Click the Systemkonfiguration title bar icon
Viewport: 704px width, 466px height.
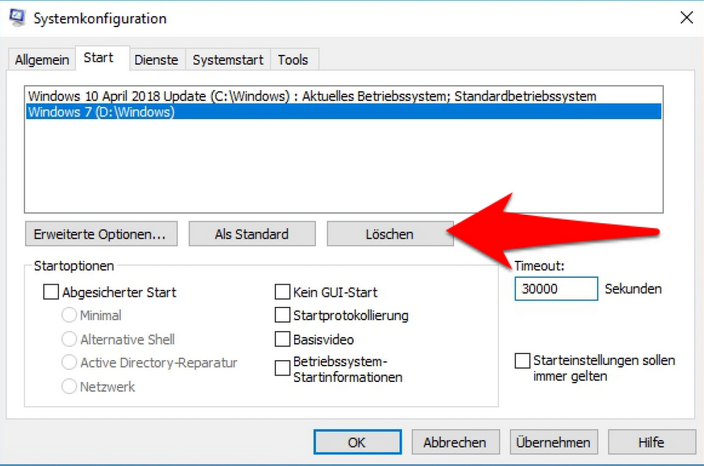[18, 18]
